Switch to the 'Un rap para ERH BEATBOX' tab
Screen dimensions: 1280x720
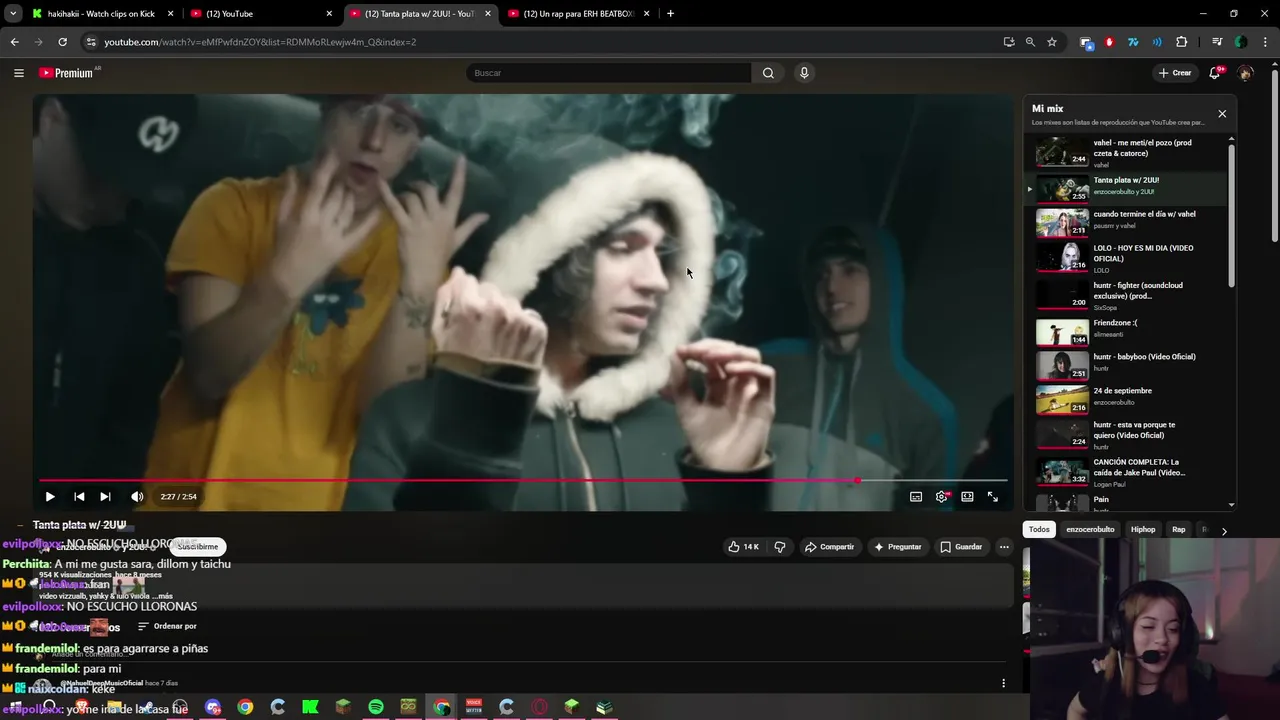(x=580, y=14)
